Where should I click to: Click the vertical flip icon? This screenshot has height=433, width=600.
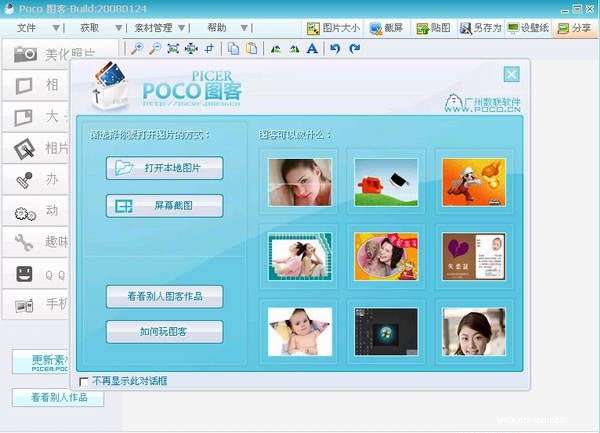click(294, 49)
